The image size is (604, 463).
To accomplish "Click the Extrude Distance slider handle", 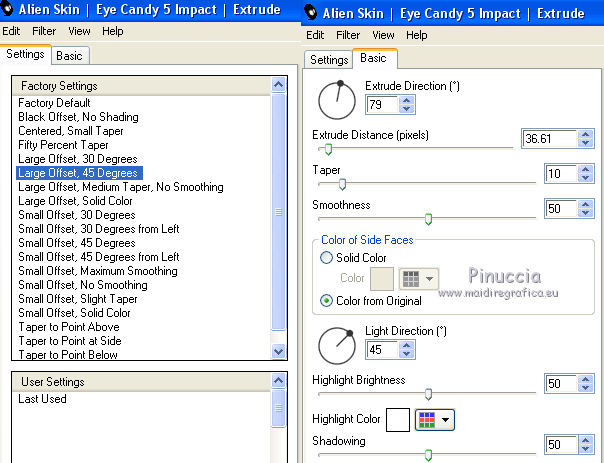I will 328,149.
